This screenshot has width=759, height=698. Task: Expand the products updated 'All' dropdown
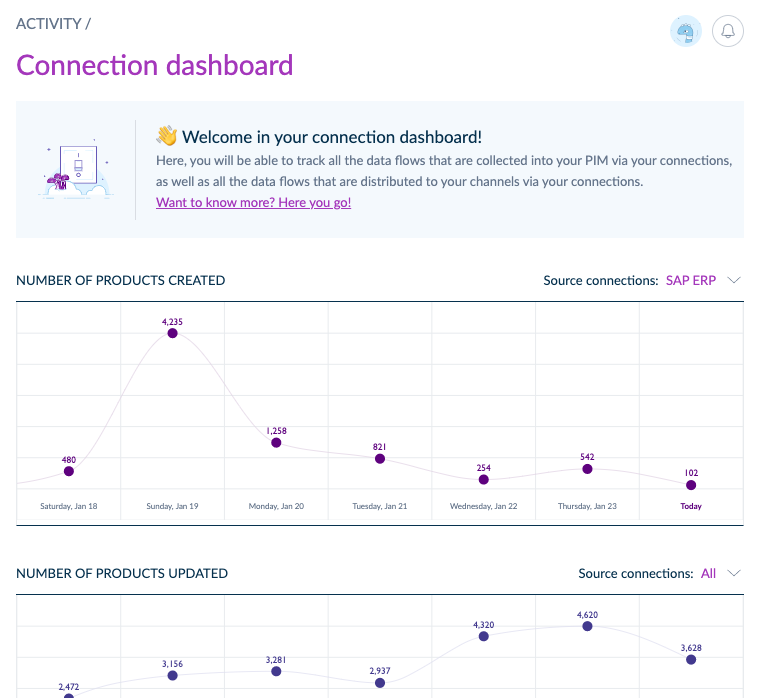point(709,573)
